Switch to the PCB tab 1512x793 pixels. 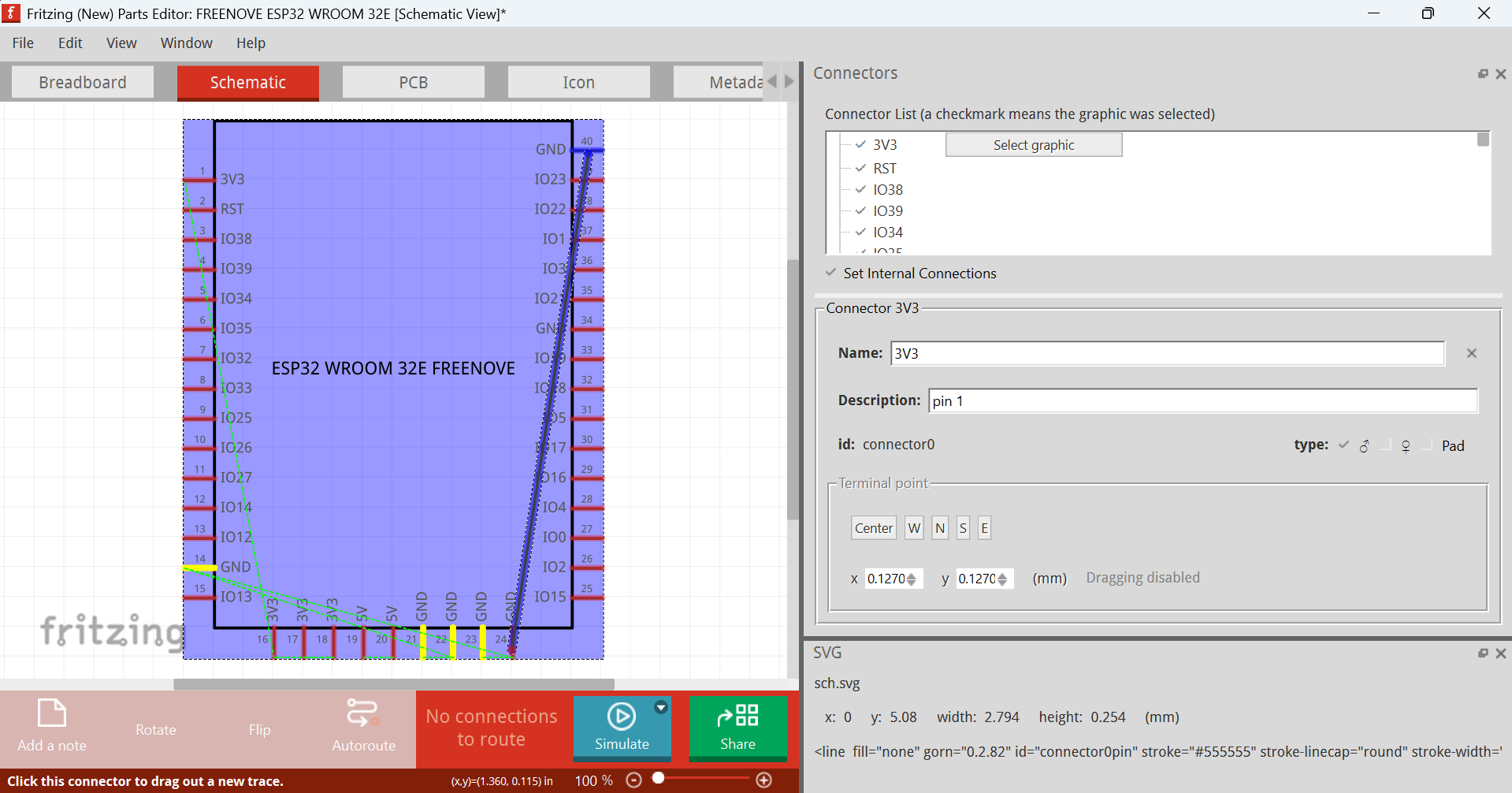tap(414, 82)
